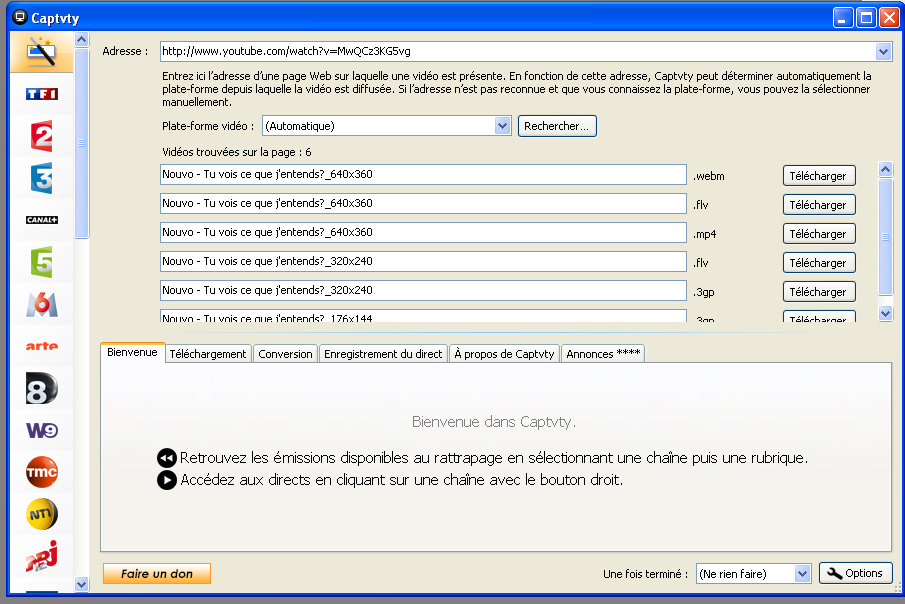Screen dimensions: 905x604
Task: Click channel list scroll up arrow
Action: pyautogui.click(x=81, y=39)
